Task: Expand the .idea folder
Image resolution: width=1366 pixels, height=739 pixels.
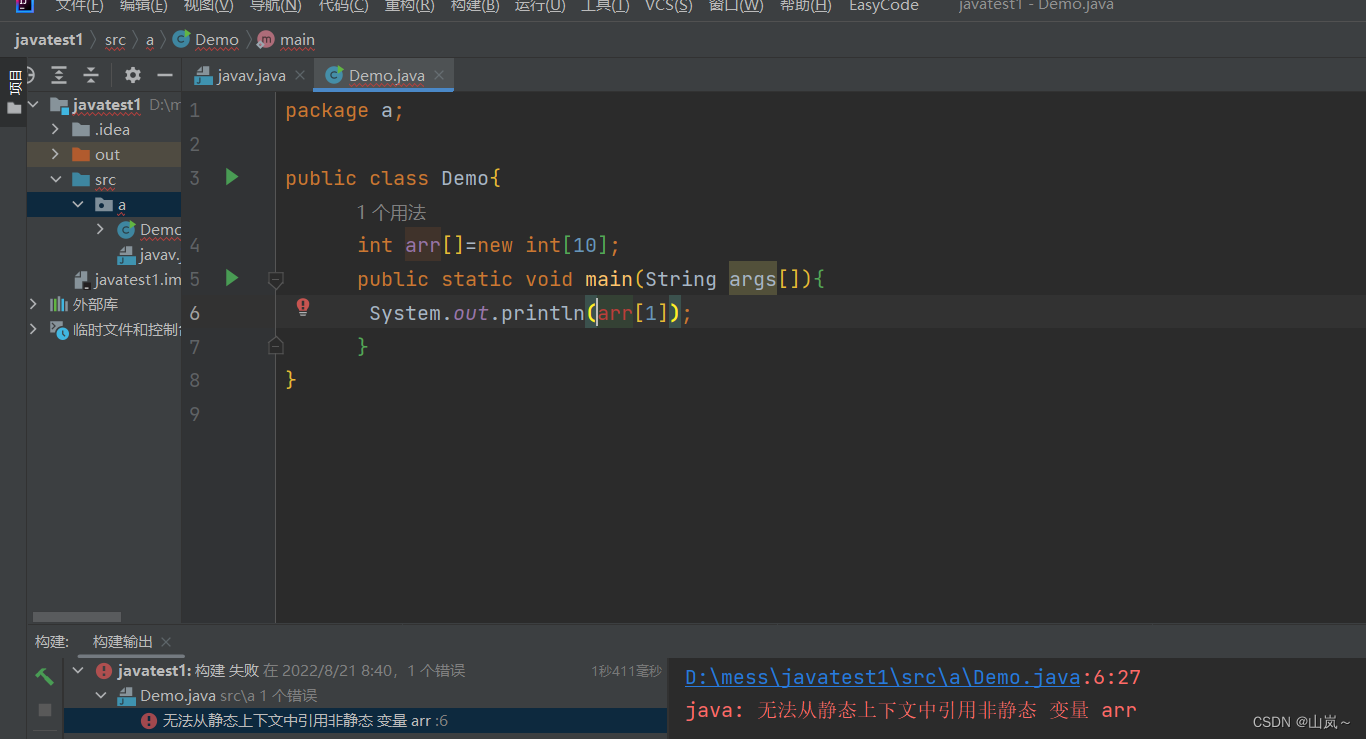Action: (x=56, y=129)
